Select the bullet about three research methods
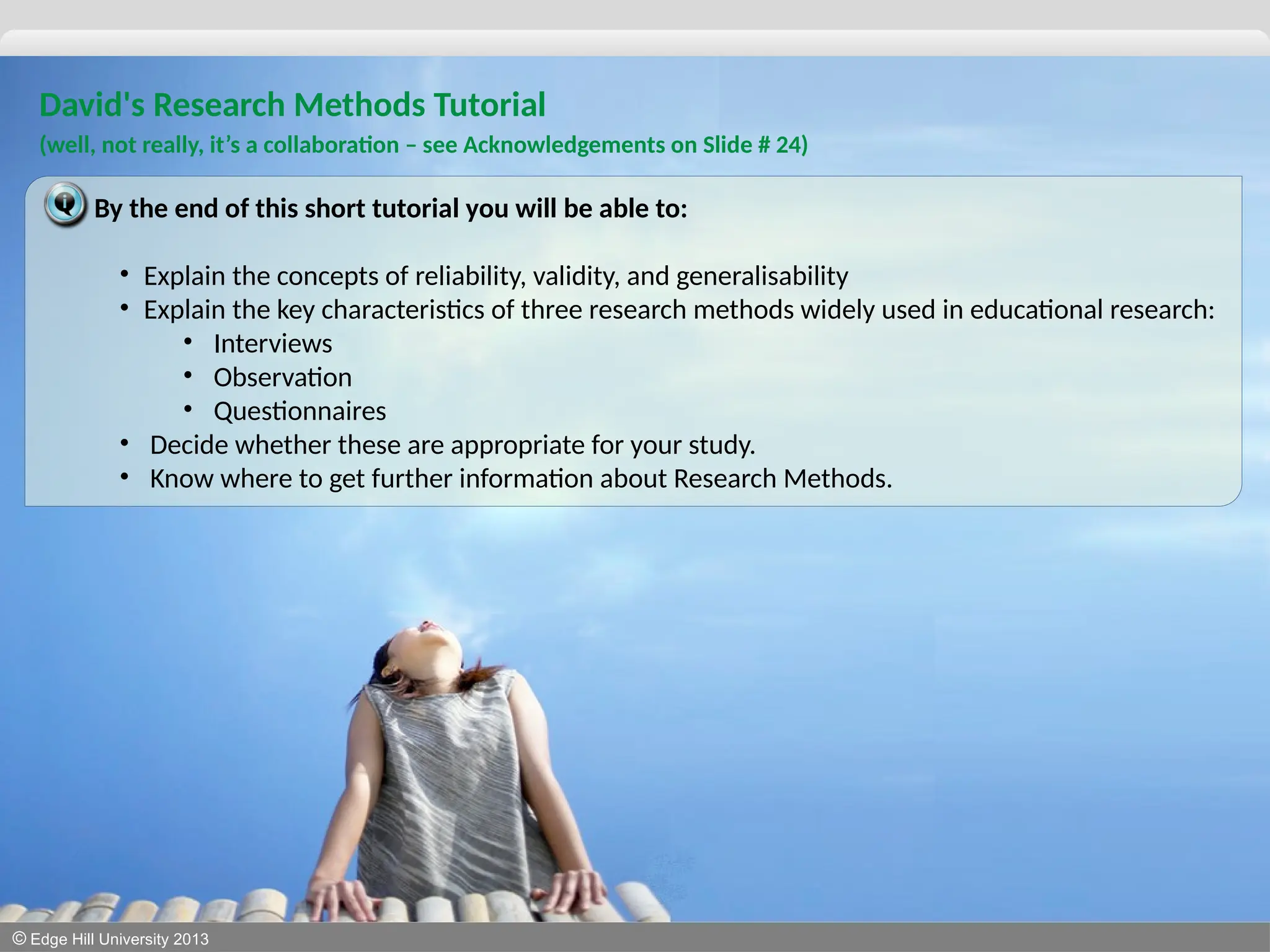 click(678, 310)
